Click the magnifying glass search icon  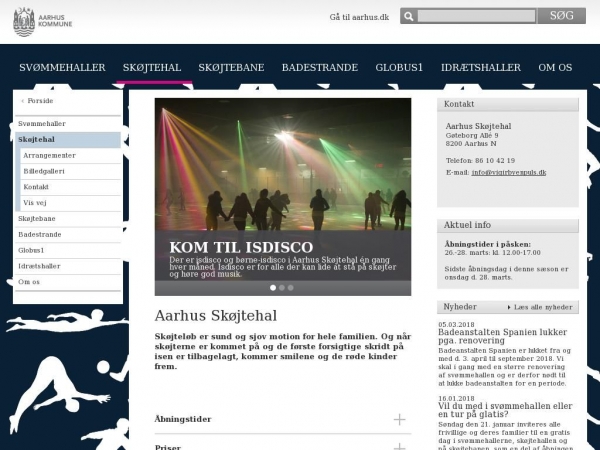coord(409,16)
